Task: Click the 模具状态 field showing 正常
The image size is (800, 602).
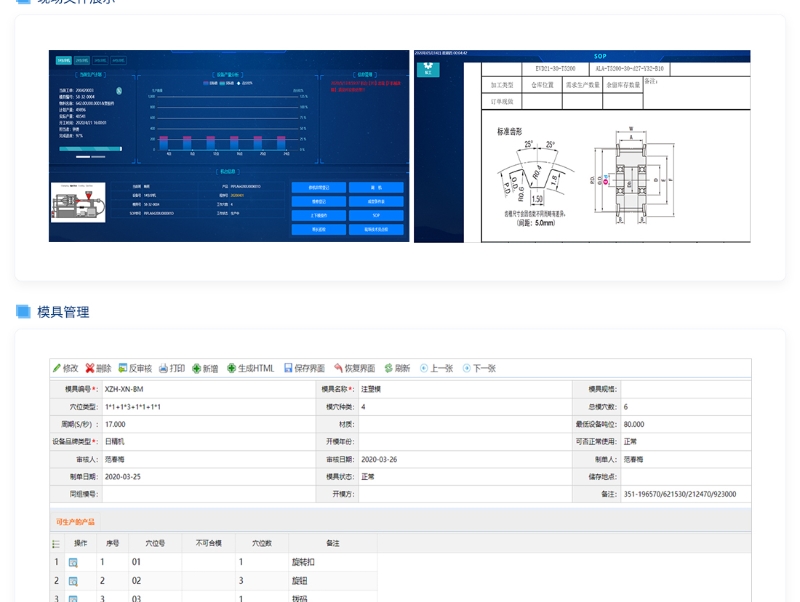Action: [465, 477]
